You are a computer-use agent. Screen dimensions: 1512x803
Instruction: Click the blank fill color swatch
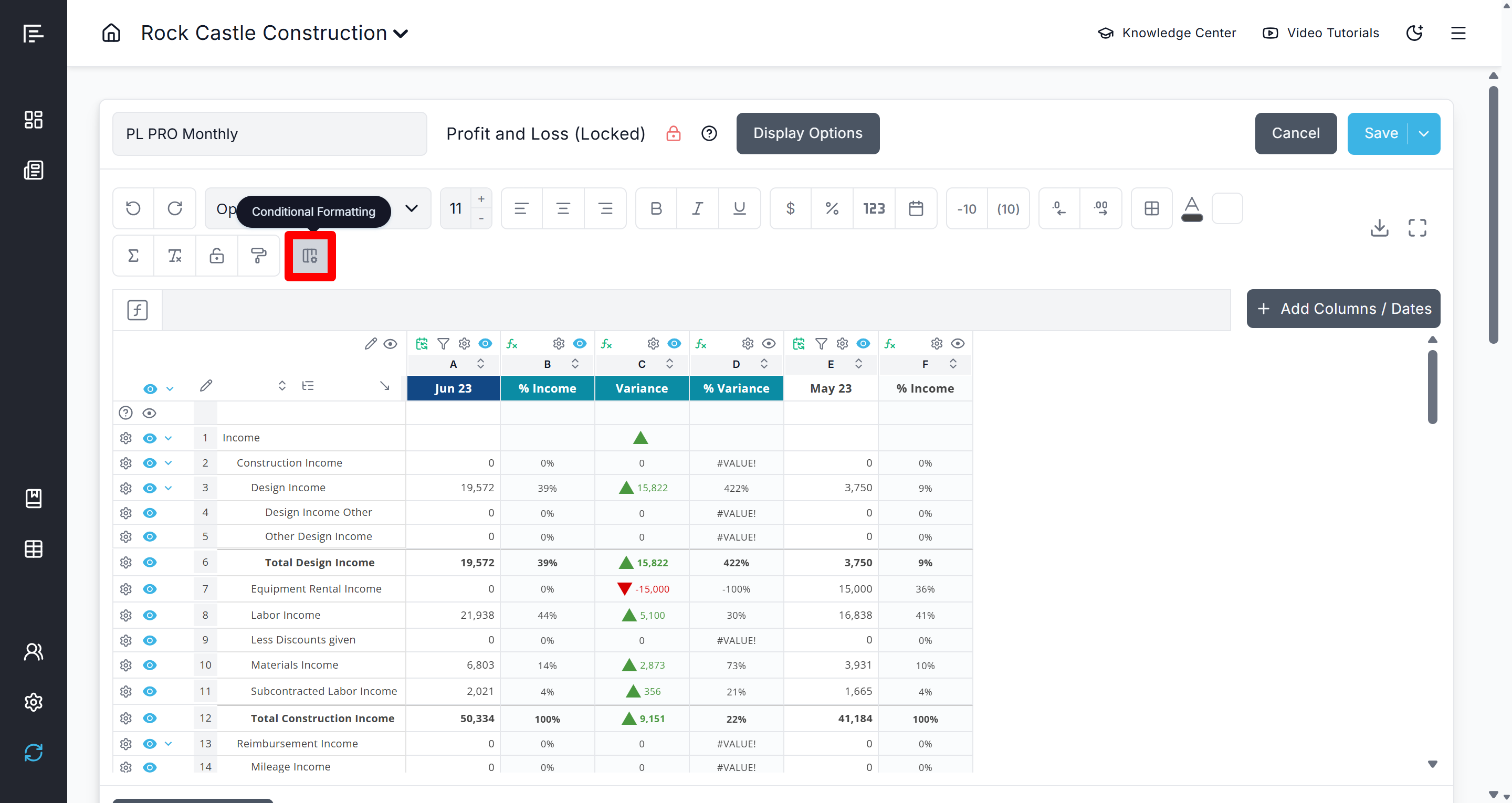pos(1227,208)
